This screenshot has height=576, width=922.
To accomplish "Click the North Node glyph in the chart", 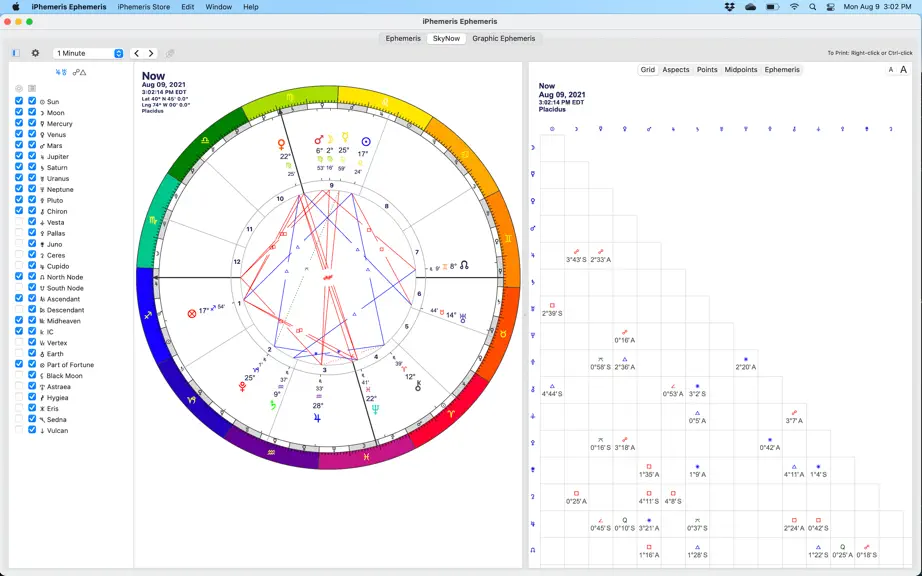I will click(x=464, y=265).
